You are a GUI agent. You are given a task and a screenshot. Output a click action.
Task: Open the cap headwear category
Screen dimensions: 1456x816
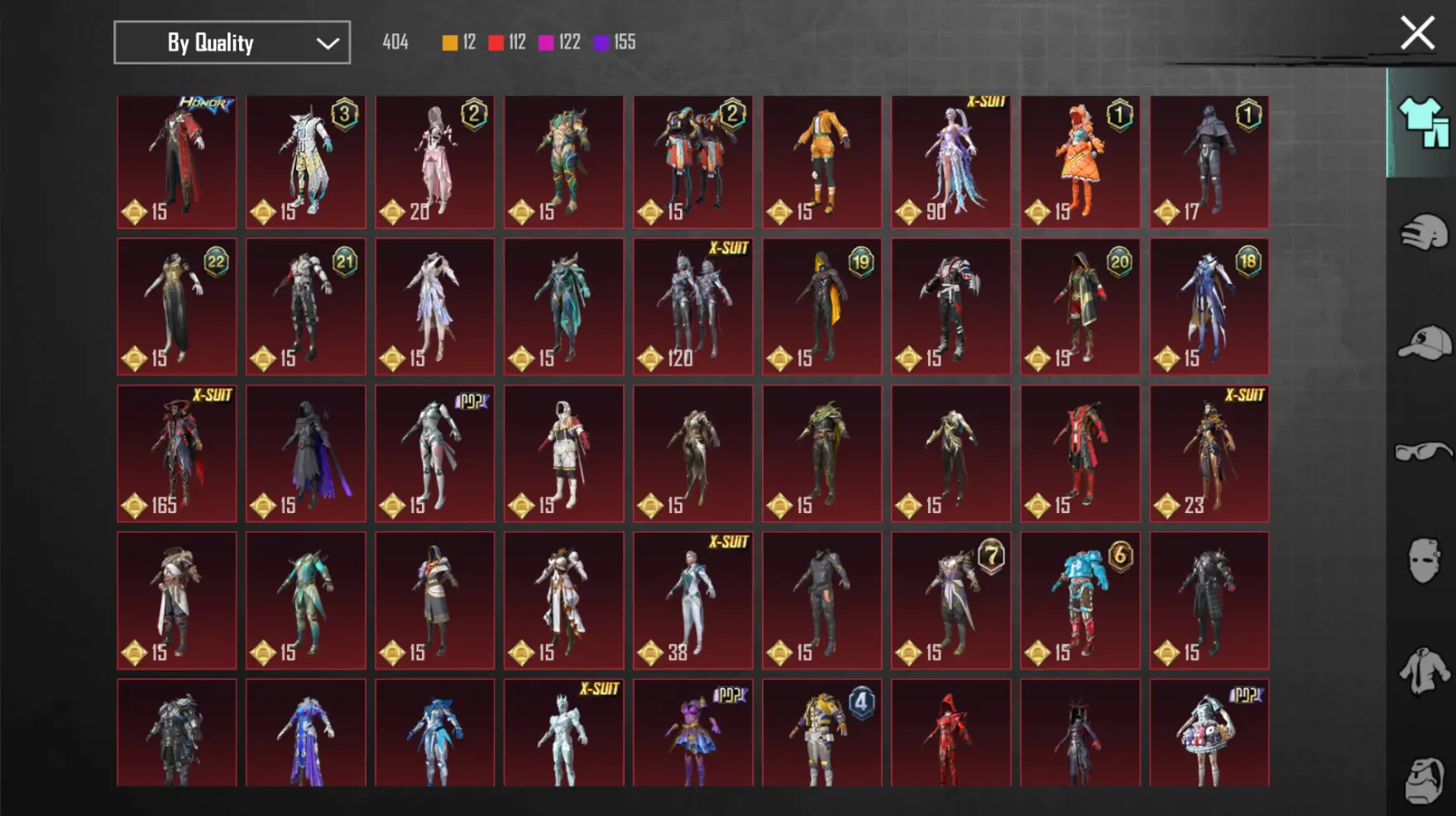(x=1425, y=343)
